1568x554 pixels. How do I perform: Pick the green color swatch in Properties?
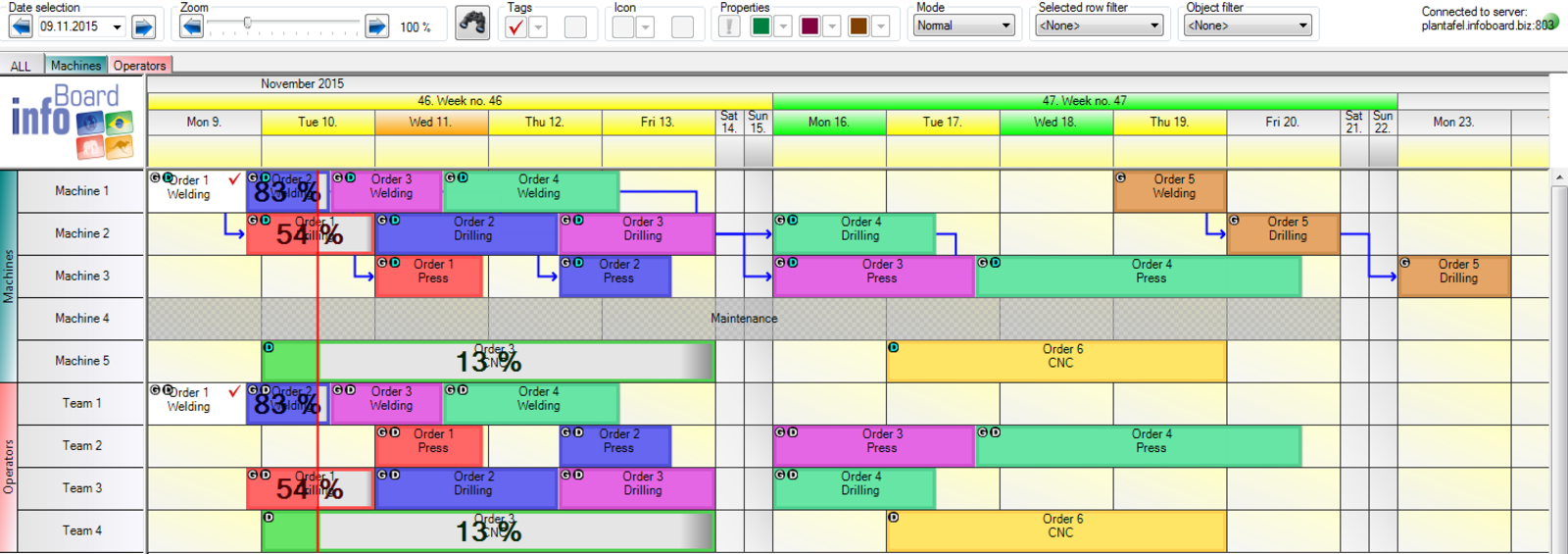tap(760, 26)
